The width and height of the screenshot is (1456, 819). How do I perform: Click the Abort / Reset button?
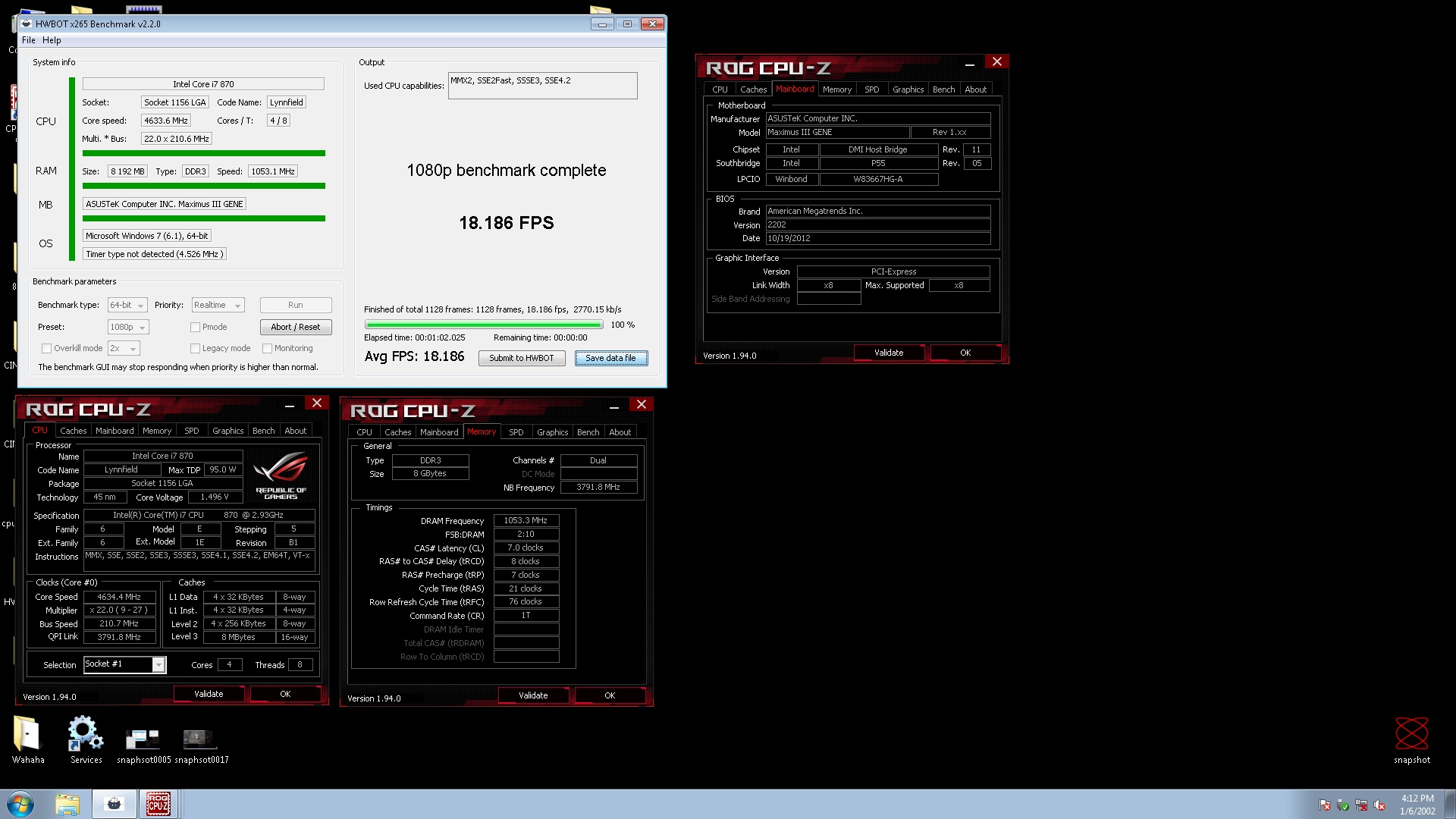(x=296, y=327)
